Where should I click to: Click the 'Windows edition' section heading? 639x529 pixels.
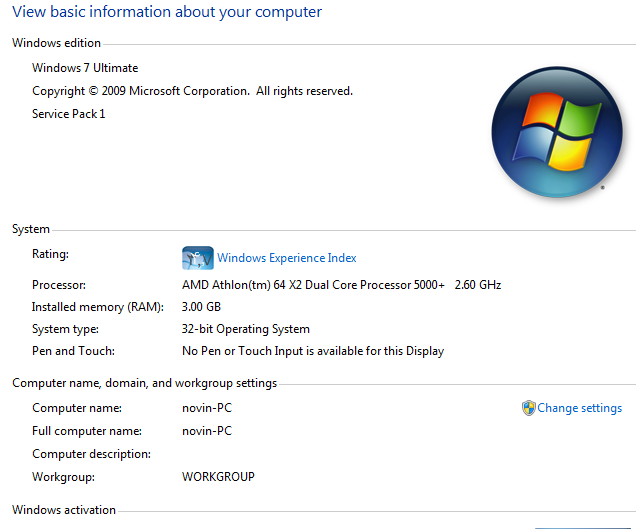coord(56,43)
